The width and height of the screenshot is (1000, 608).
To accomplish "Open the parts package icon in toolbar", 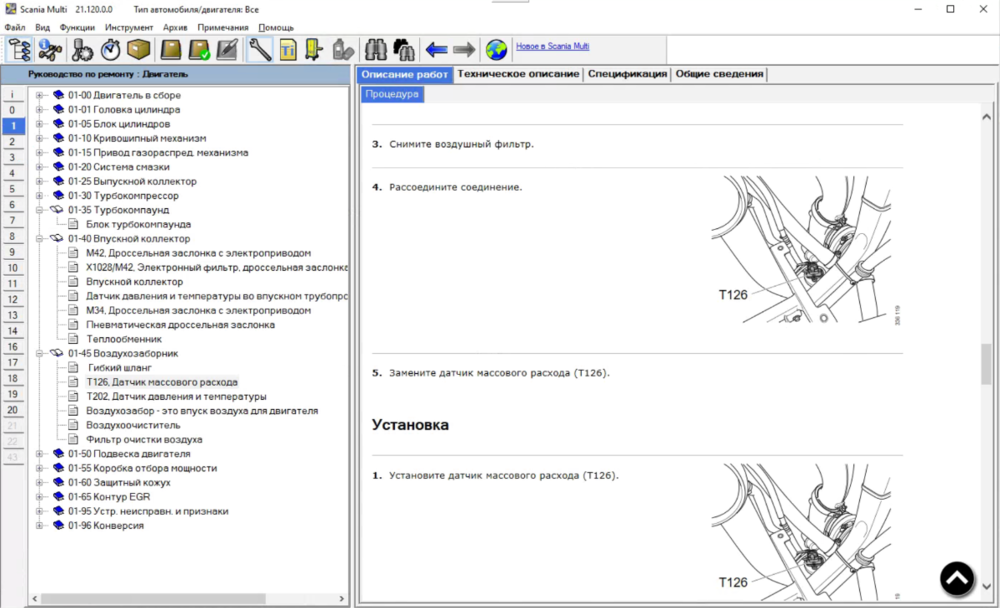I will [x=138, y=48].
